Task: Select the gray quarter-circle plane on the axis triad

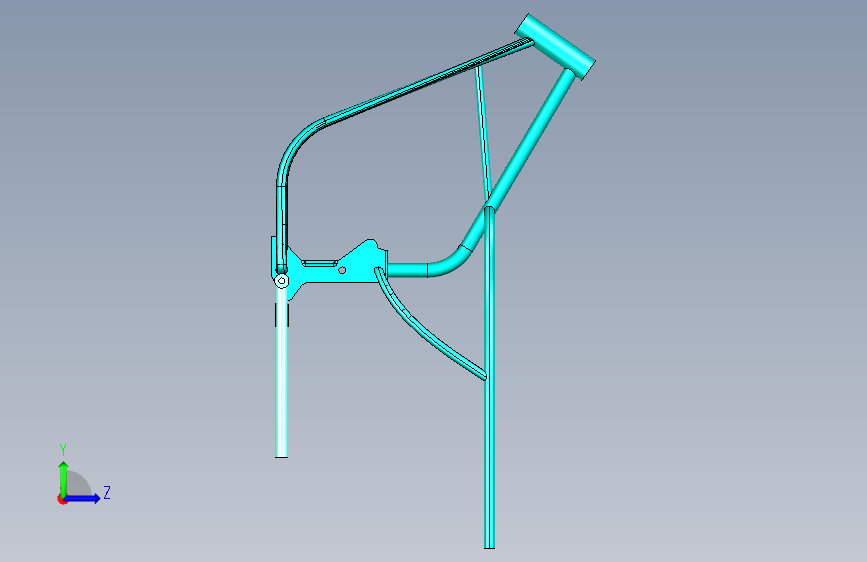Action: click(x=77, y=485)
